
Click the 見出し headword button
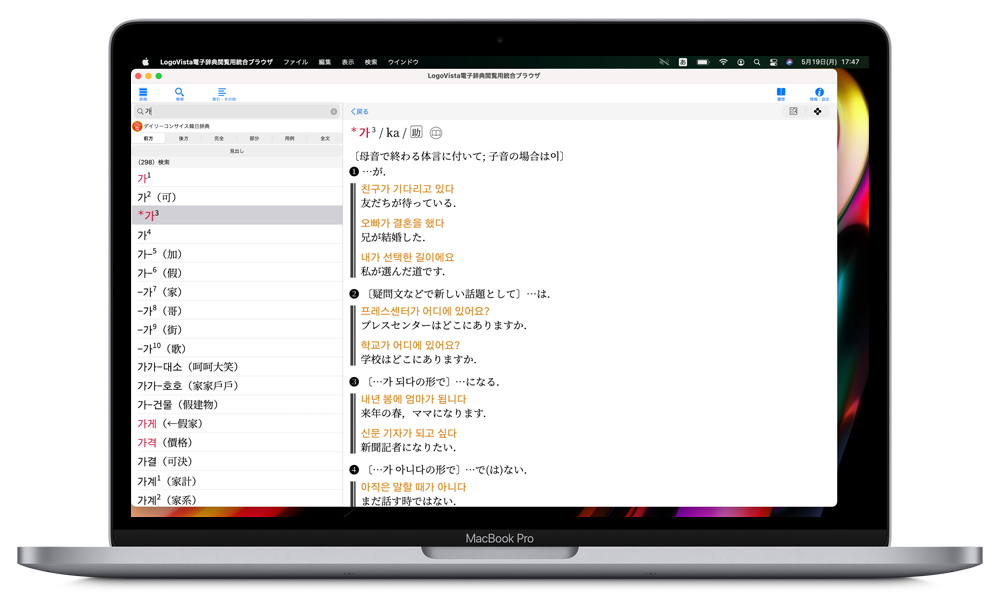[237, 151]
